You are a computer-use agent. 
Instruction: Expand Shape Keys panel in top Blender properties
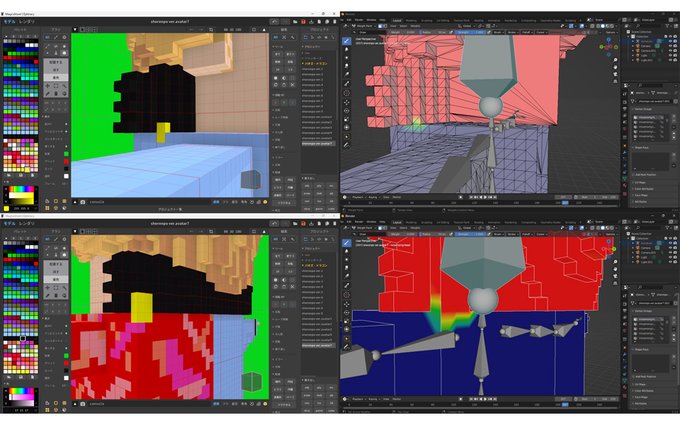coord(641,147)
